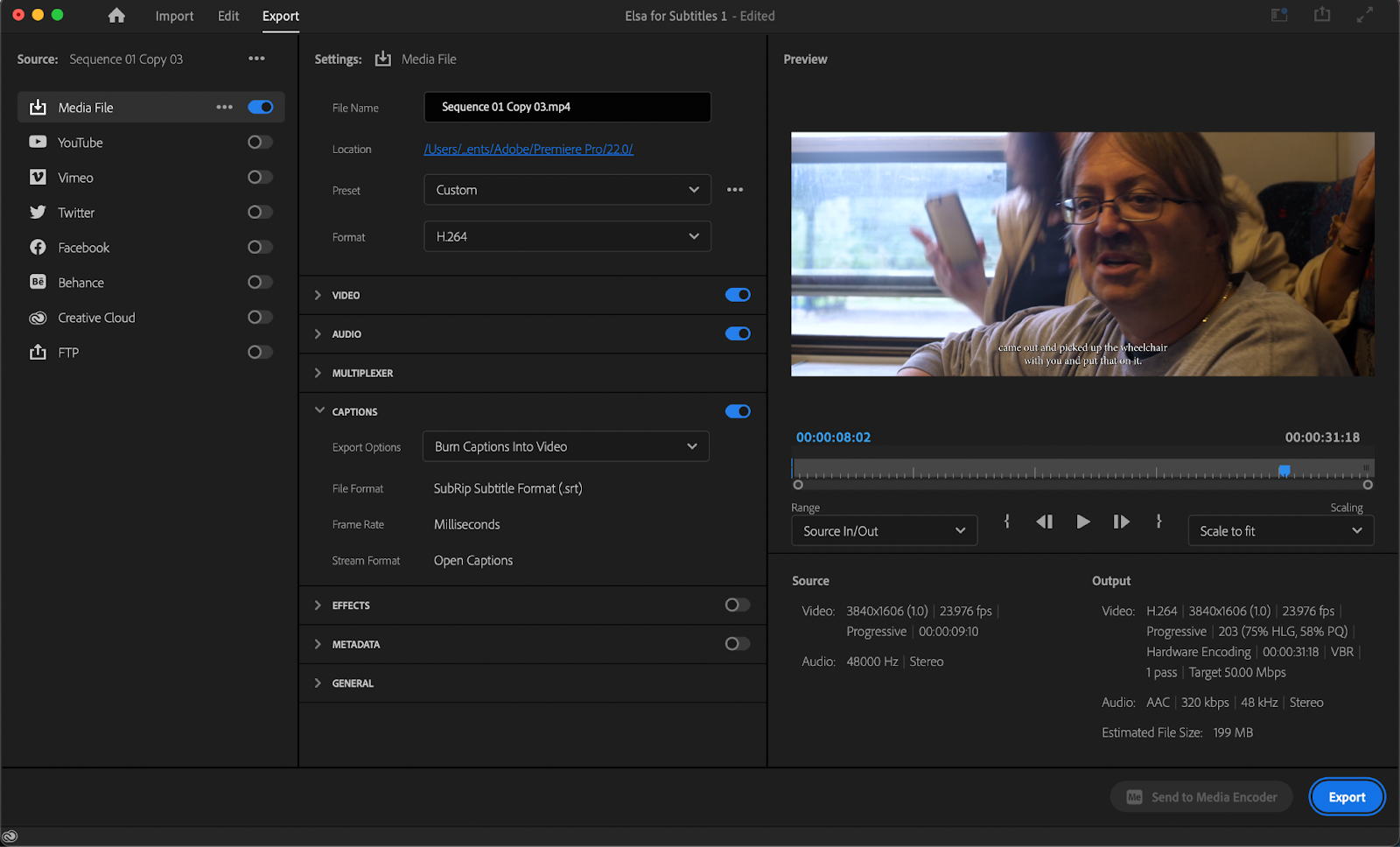This screenshot has height=847, width=1400.
Task: Open Media File row more options
Action: tap(225, 107)
